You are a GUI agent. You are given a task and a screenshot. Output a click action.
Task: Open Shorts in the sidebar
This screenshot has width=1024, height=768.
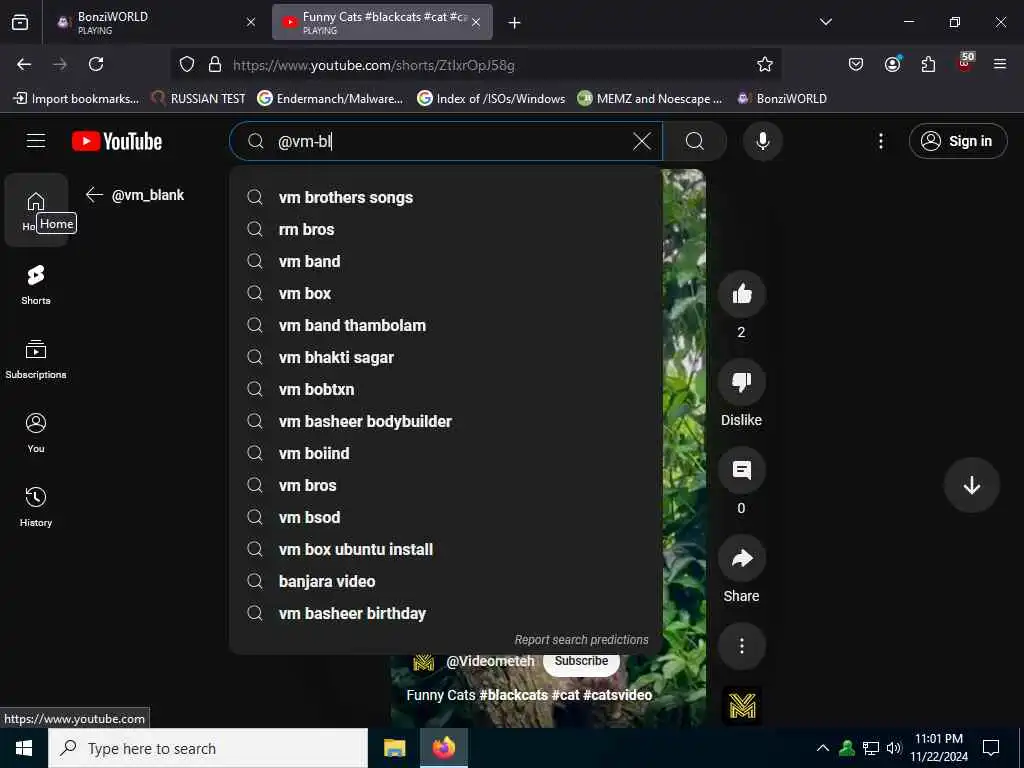[x=36, y=285]
